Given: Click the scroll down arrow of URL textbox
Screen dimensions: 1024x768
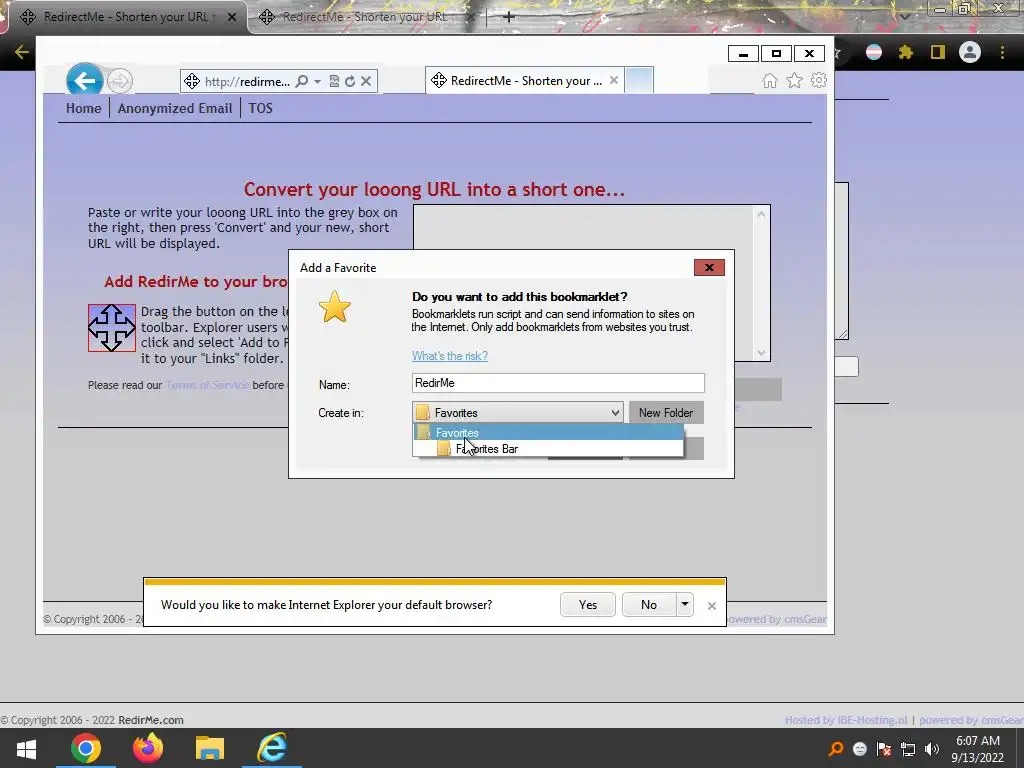Looking at the screenshot, I should [761, 353].
